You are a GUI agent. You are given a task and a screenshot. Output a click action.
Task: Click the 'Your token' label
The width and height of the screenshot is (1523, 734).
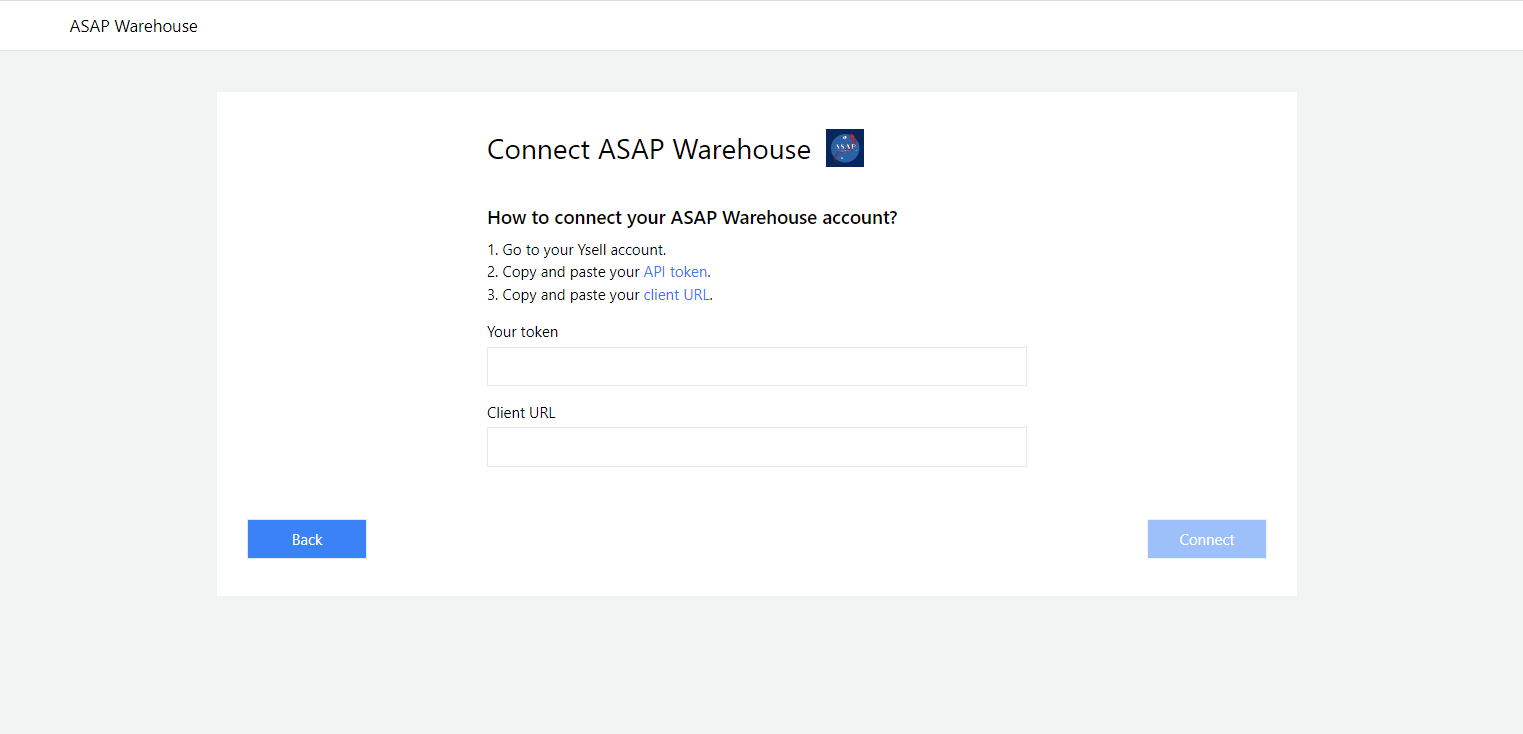point(523,332)
